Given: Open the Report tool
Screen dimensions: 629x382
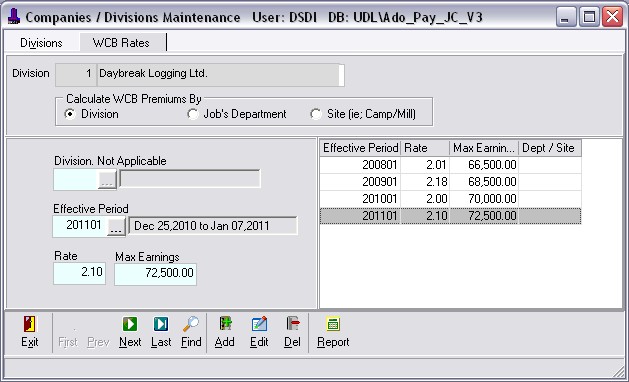Looking at the screenshot, I should (x=333, y=324).
